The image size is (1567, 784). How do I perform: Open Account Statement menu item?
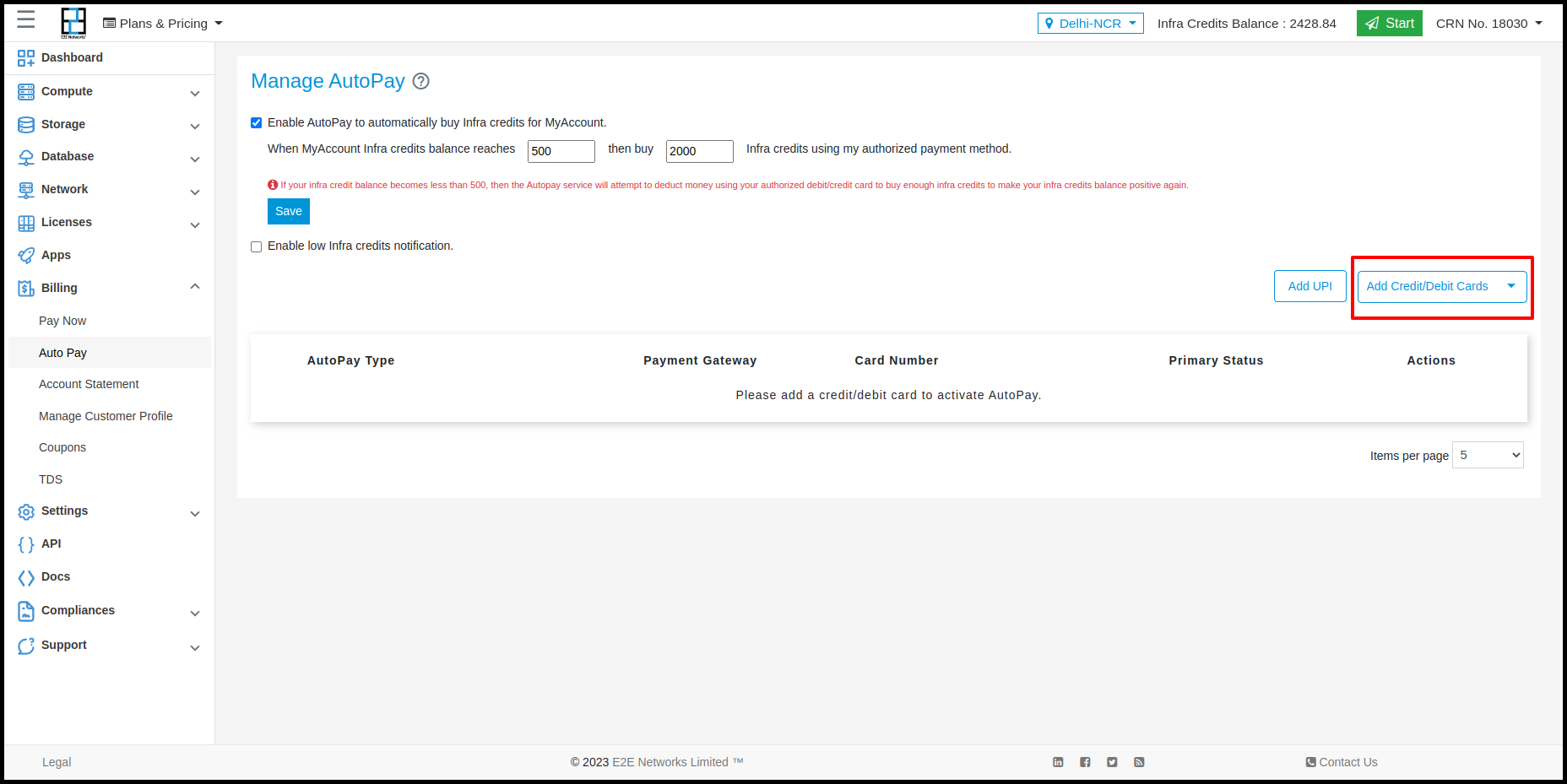[x=89, y=384]
